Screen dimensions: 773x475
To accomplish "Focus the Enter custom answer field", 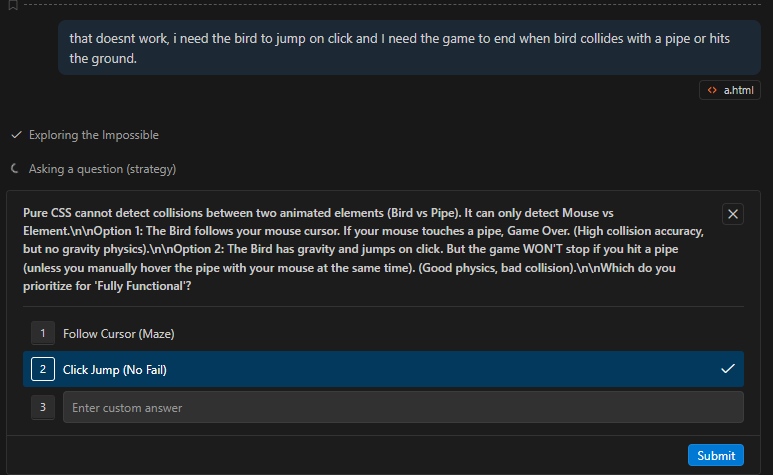I will point(402,407).
